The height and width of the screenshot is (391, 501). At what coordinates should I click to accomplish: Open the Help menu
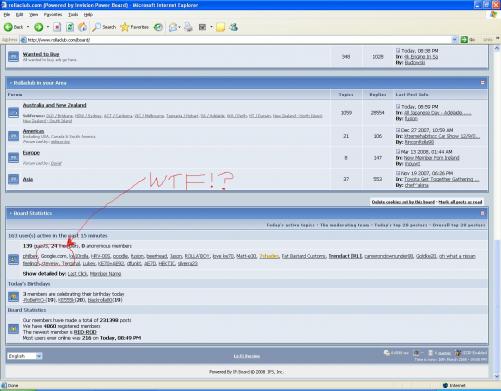(x=88, y=15)
